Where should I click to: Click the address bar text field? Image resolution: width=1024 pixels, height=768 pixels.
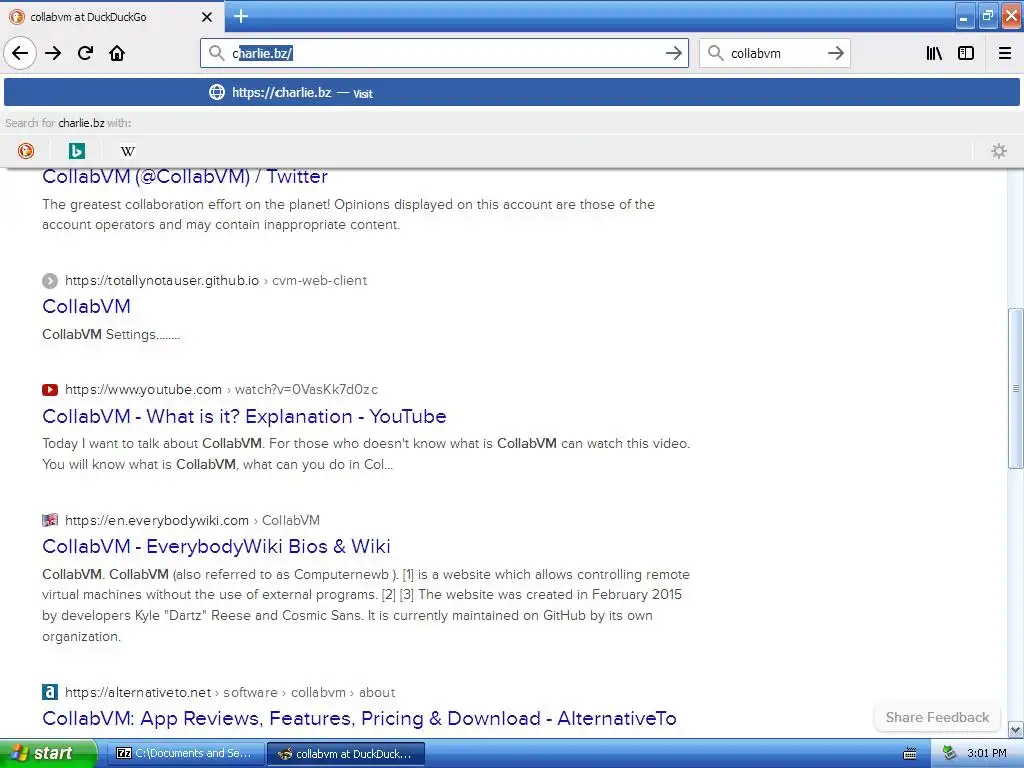point(444,53)
